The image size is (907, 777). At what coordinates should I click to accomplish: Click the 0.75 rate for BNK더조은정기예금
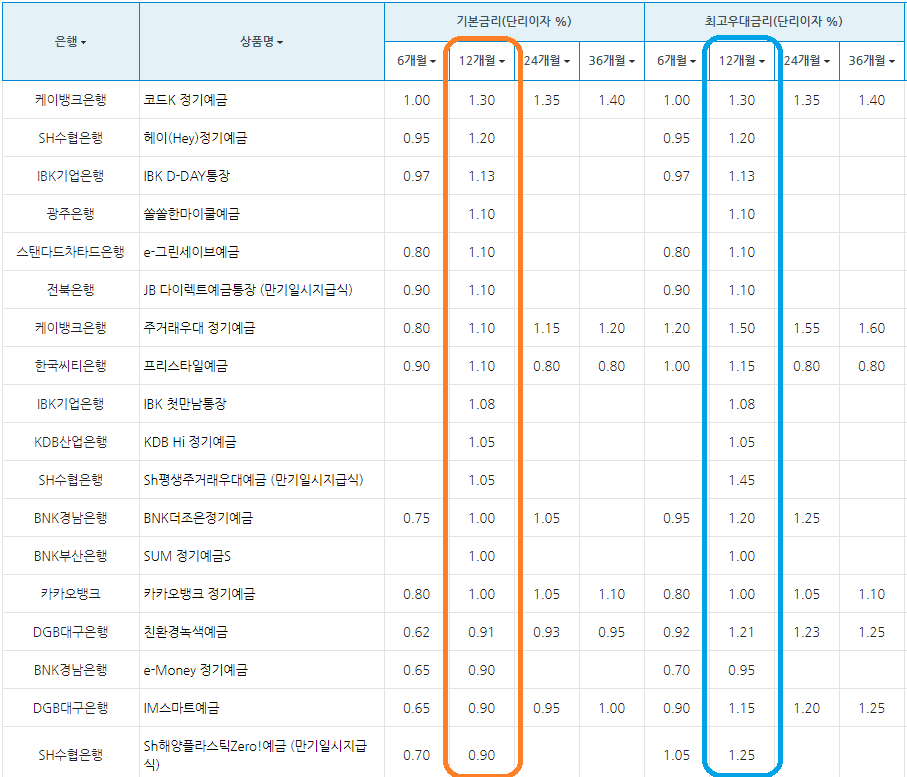tap(416, 518)
